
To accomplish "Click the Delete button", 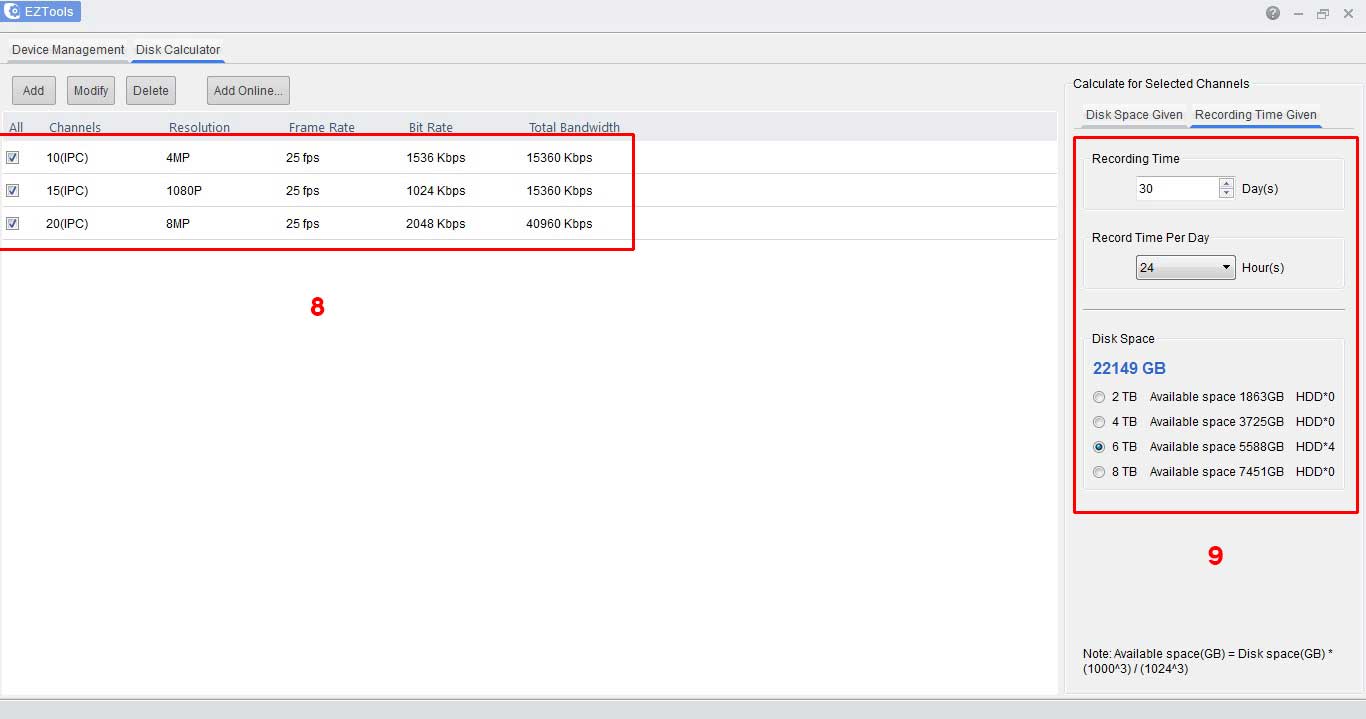I will click(151, 90).
